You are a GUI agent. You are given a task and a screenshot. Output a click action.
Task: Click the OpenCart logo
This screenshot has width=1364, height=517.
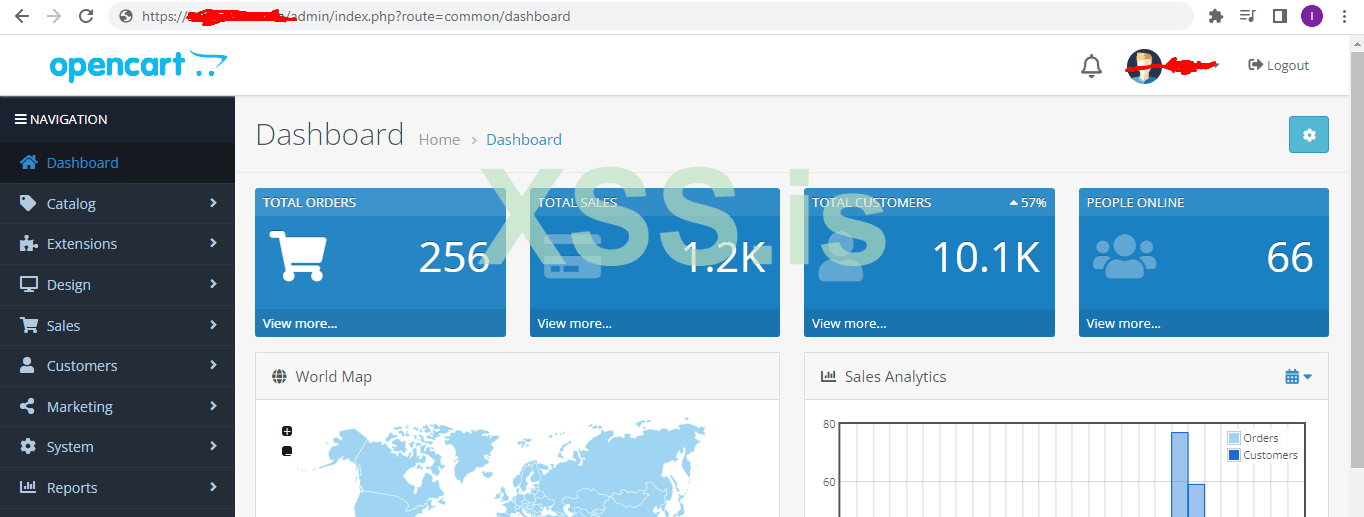(138, 66)
